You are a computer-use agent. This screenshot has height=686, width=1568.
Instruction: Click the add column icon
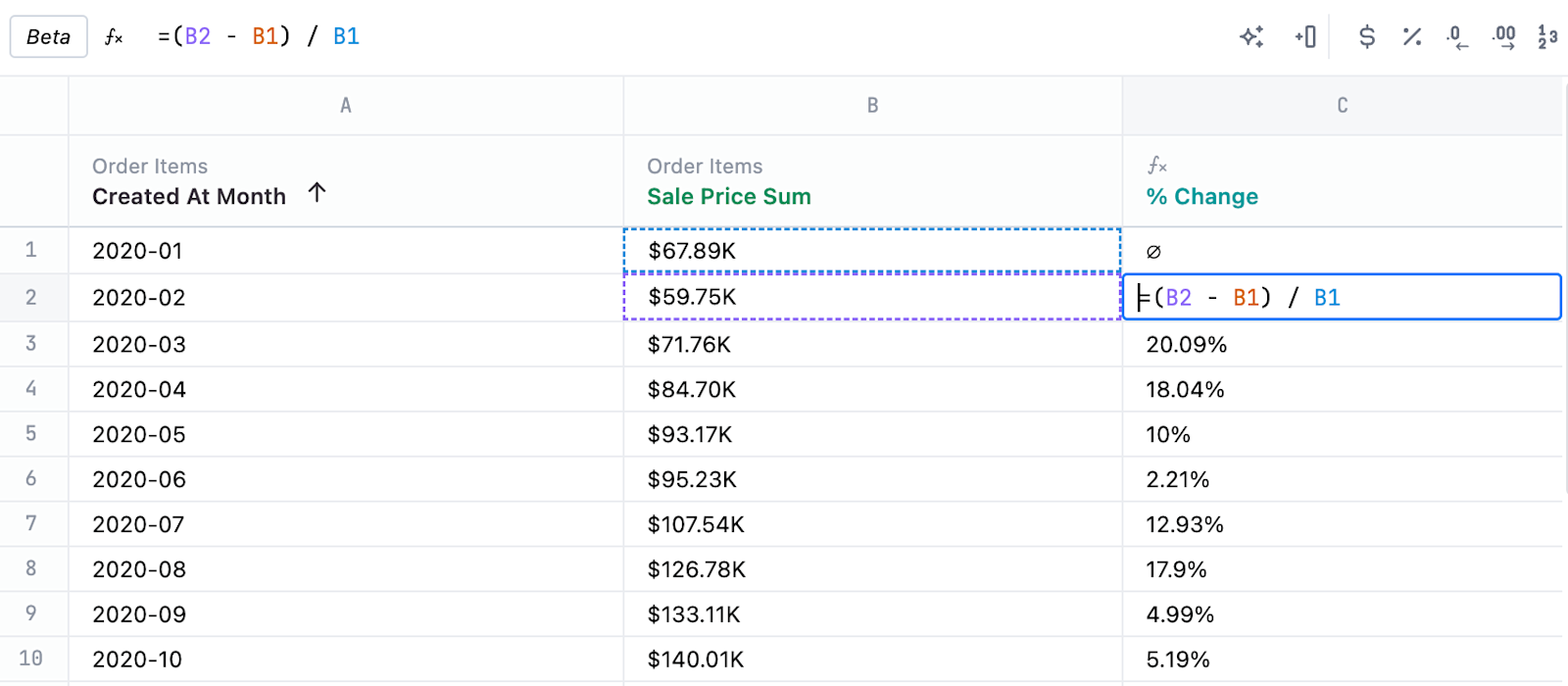(1305, 37)
